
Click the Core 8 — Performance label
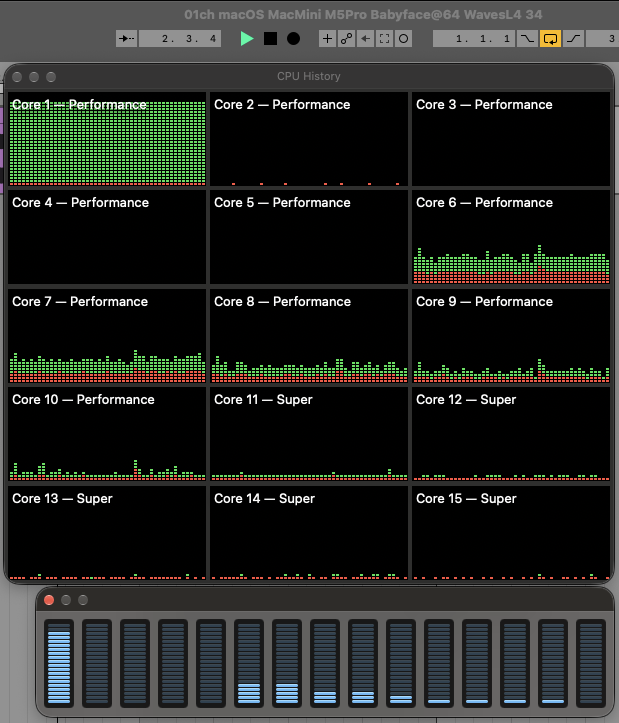pyautogui.click(x=282, y=302)
